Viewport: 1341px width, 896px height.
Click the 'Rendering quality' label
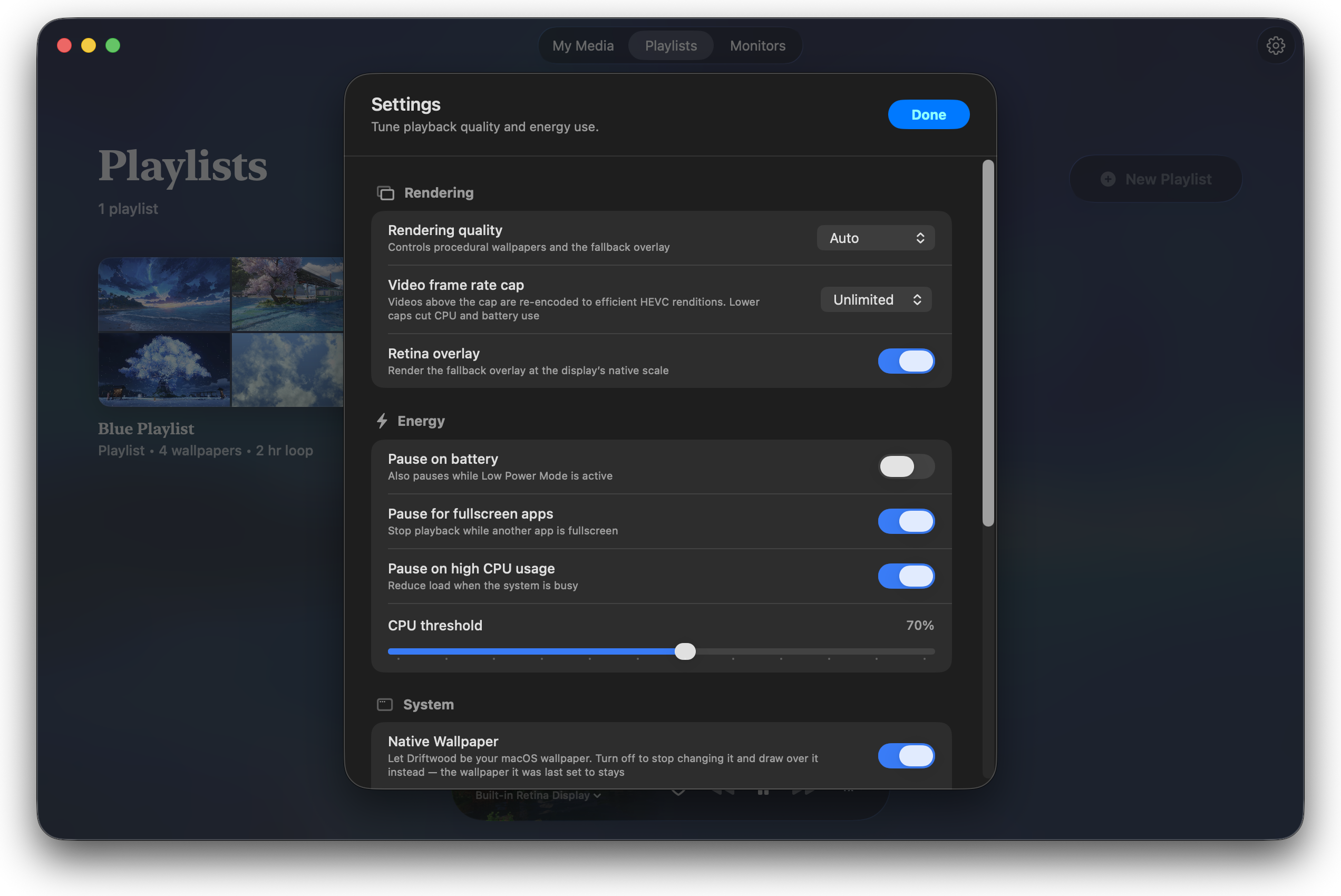445,230
